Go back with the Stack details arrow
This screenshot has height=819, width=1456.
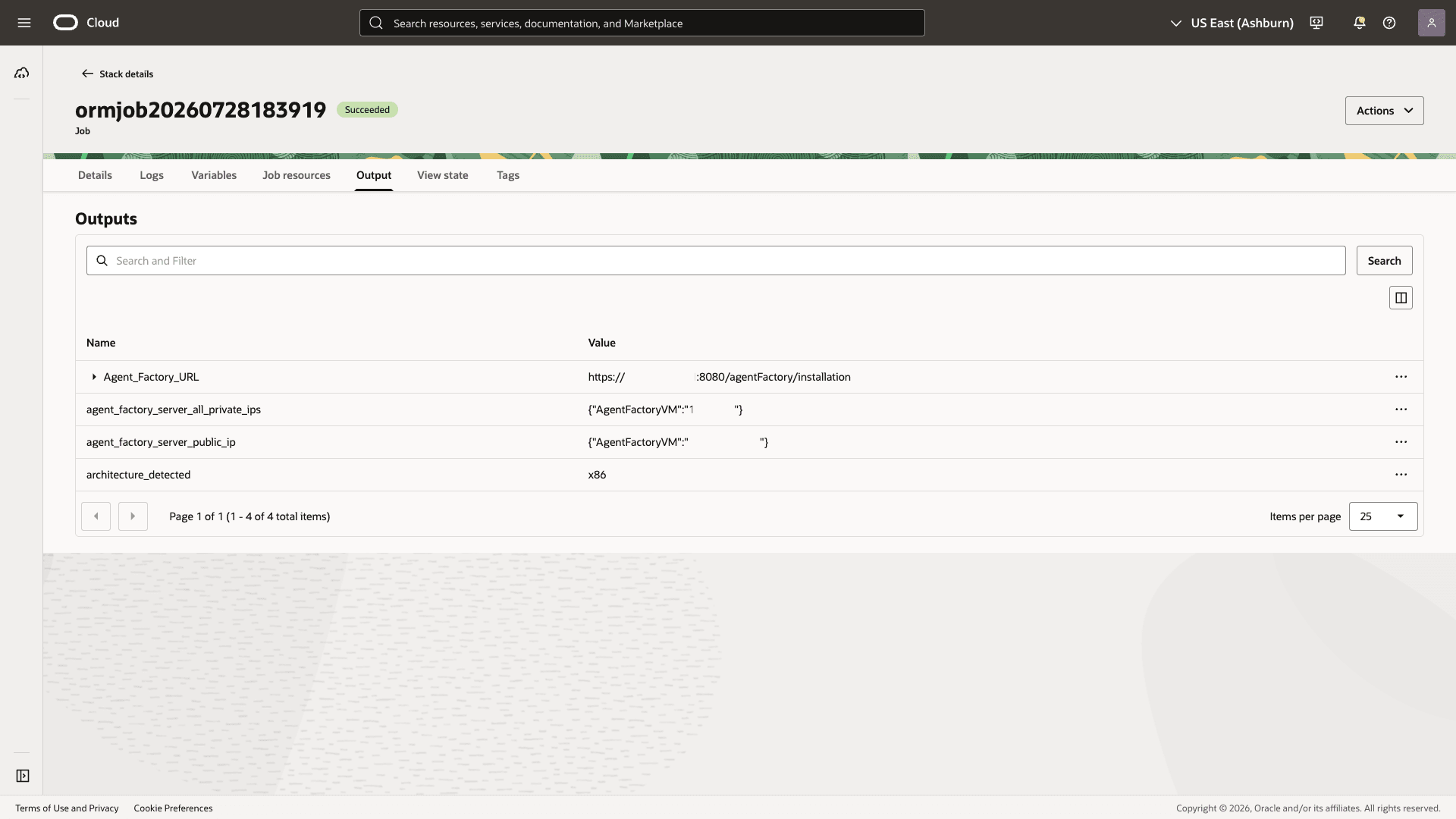click(87, 74)
